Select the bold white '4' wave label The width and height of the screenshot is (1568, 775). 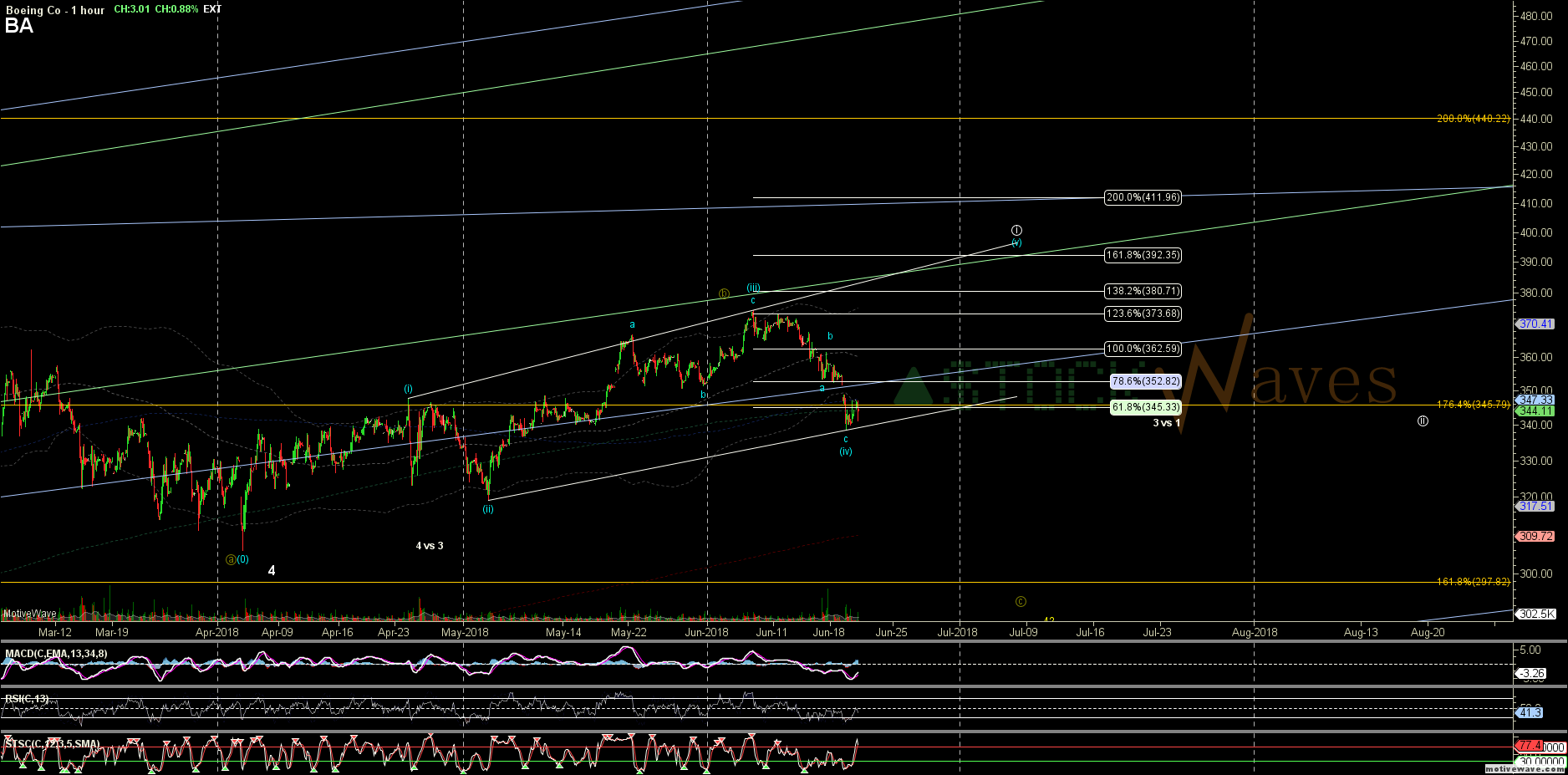coord(272,570)
